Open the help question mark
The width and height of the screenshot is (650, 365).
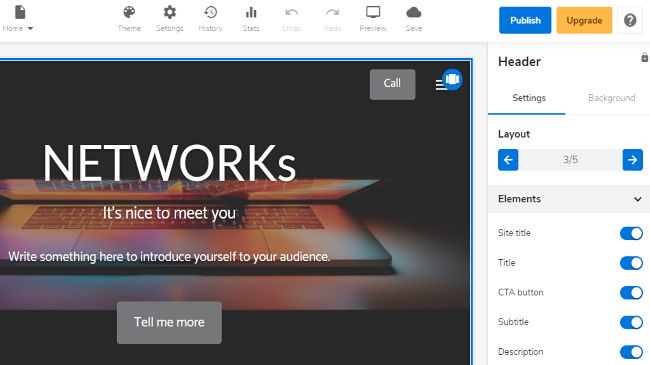tap(630, 20)
